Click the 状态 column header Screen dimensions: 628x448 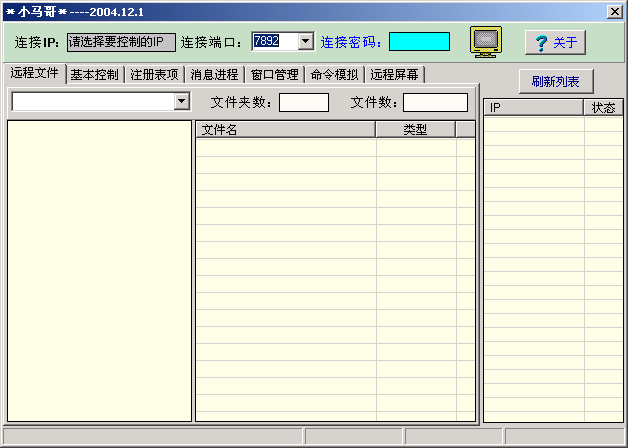point(603,107)
